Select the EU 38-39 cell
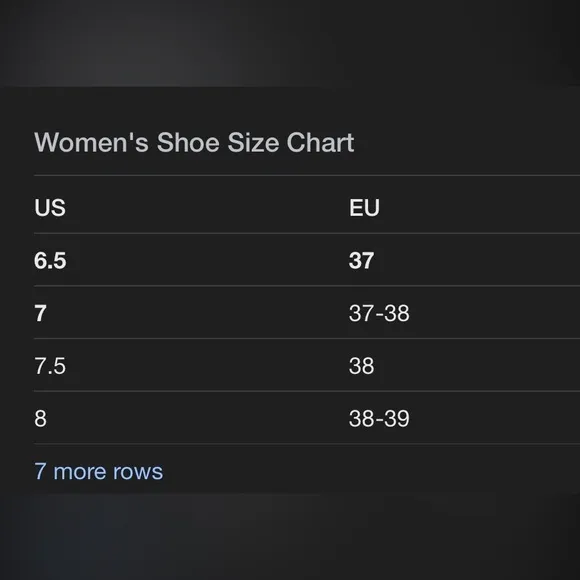The image size is (580, 580). [379, 419]
